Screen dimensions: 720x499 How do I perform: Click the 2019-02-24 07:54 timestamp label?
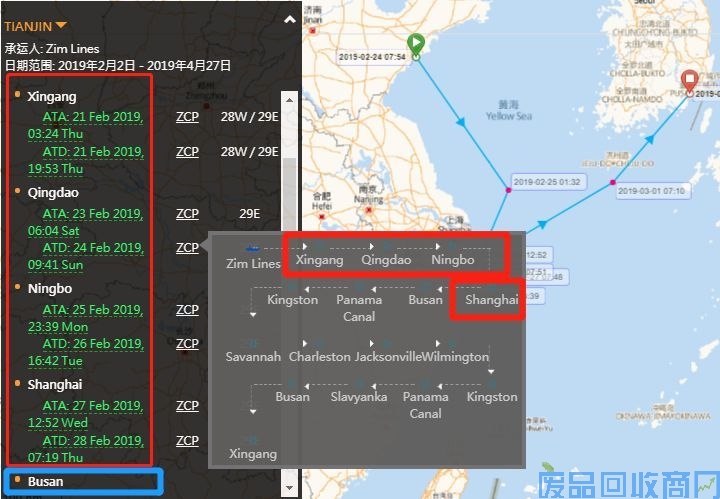(372, 58)
